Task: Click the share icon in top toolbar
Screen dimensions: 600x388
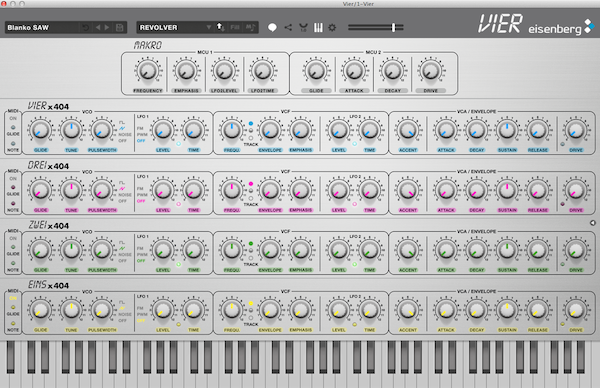Action: pos(288,27)
